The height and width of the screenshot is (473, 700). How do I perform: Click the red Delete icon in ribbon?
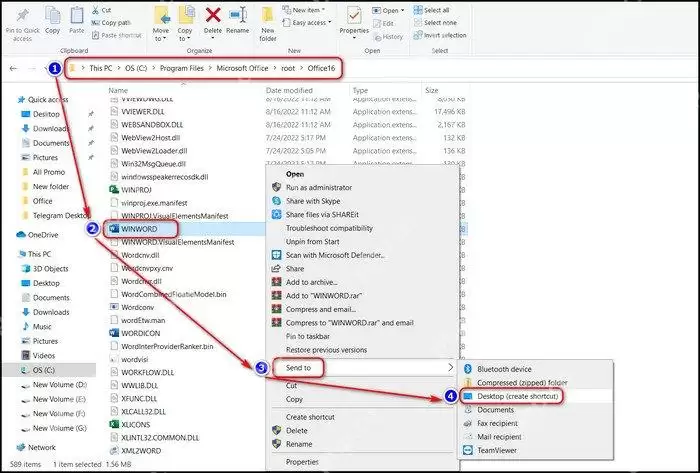tap(213, 15)
